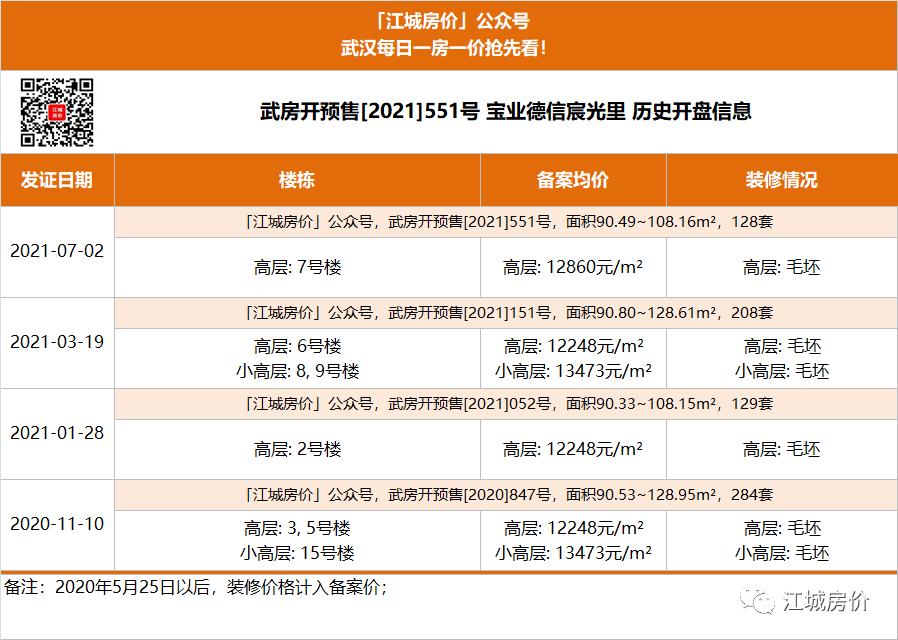Image resolution: width=898 pixels, height=640 pixels.
Task: Click the 江城房价 logo at bottom right
Action: click(x=806, y=602)
